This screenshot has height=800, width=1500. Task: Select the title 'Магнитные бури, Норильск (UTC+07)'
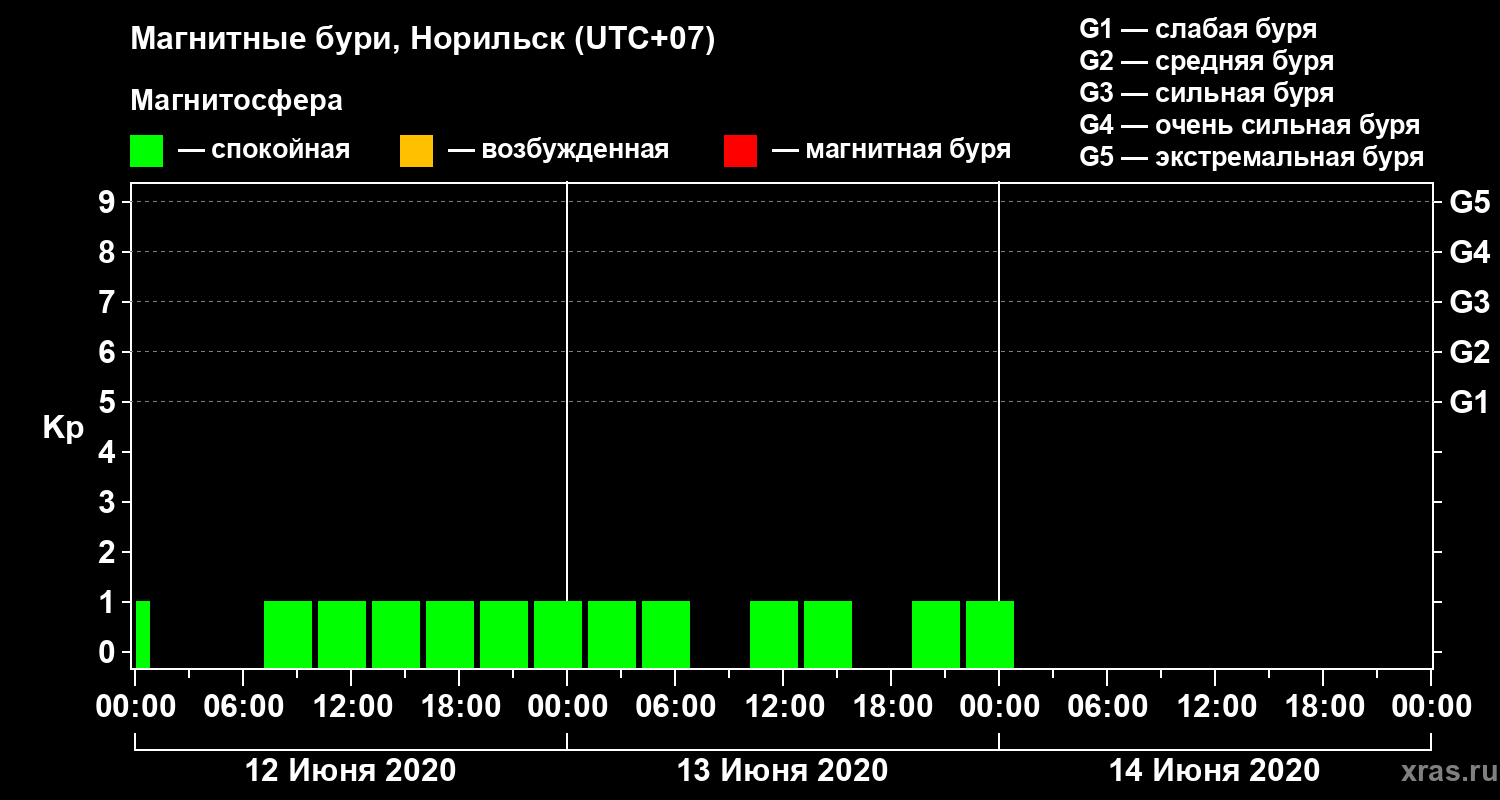[x=423, y=40]
